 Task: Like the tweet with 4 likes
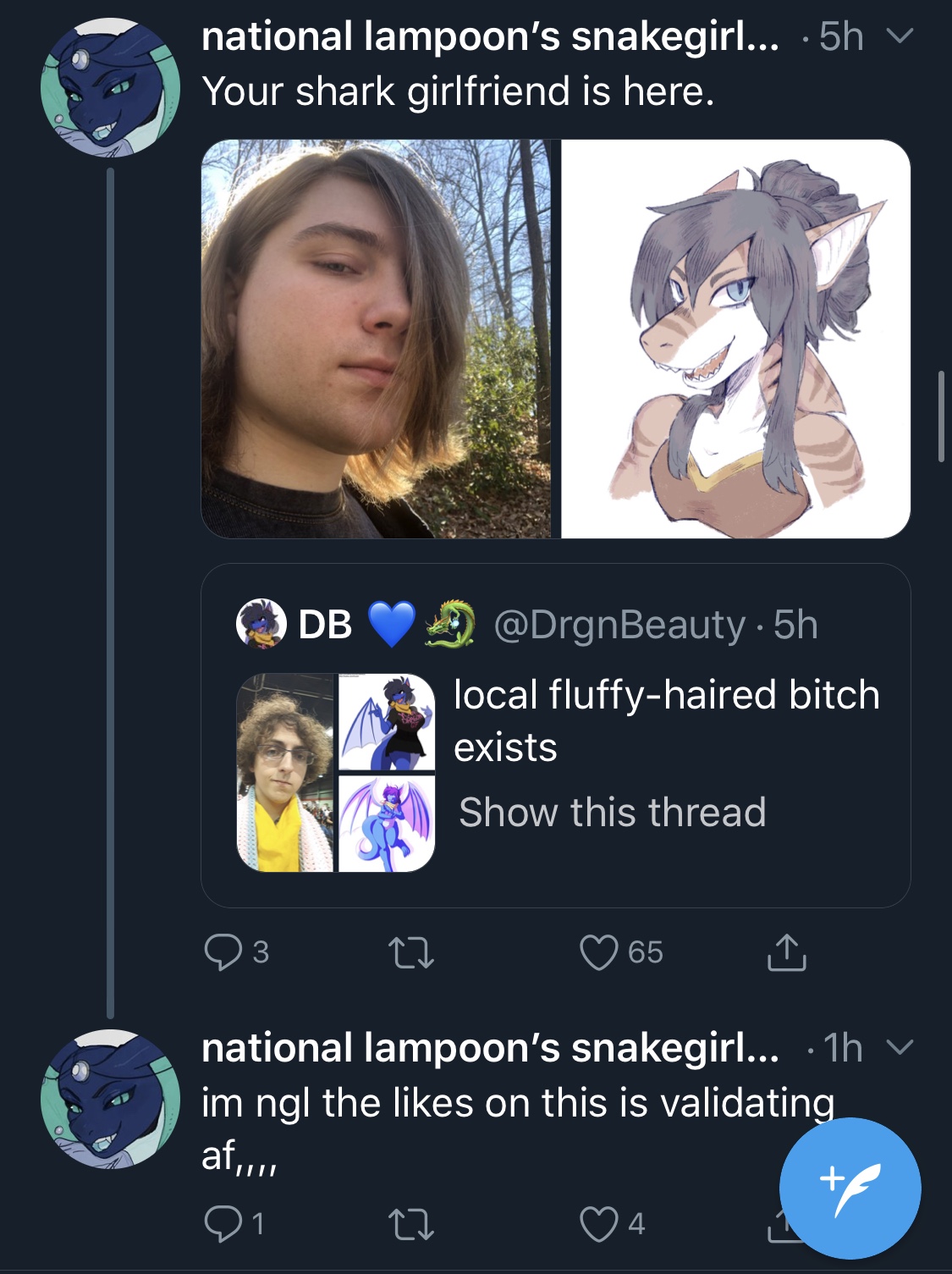click(598, 1223)
